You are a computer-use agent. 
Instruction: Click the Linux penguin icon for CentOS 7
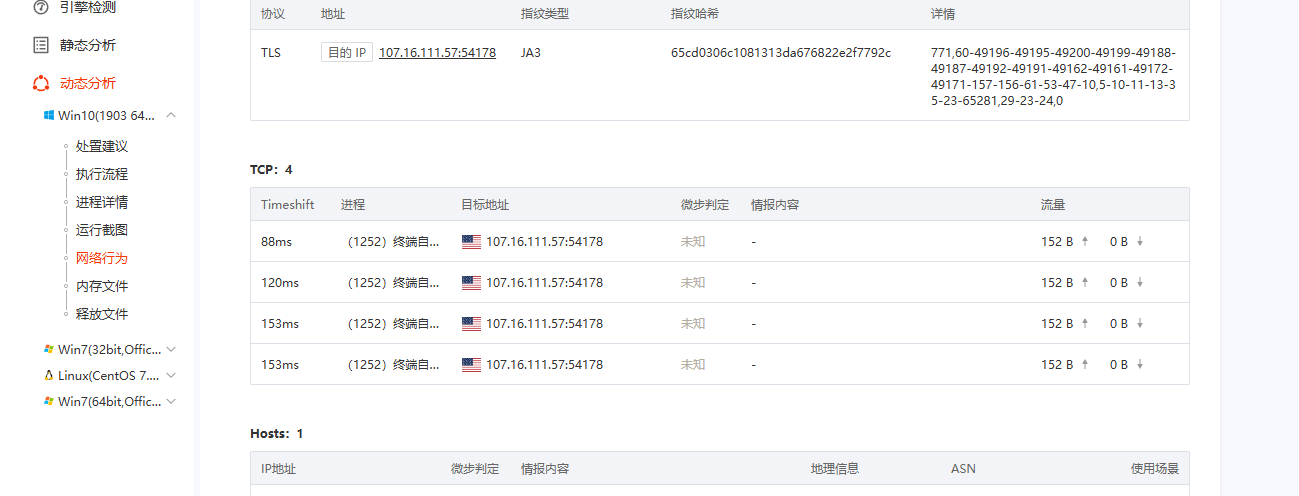coord(48,375)
